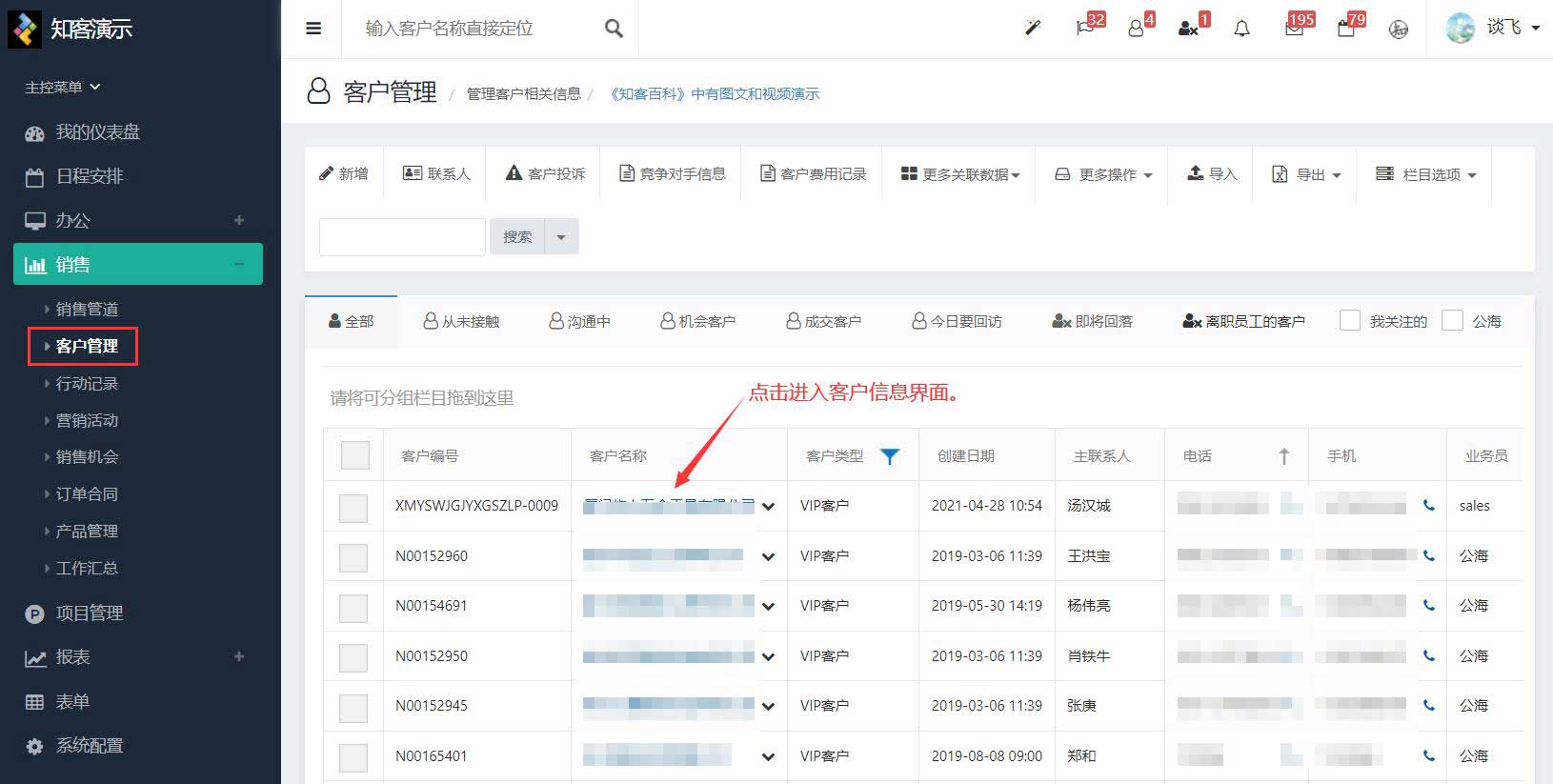Expand the 更多关联数据 dropdown
Viewport: 1553px width, 784px height.
click(960, 174)
